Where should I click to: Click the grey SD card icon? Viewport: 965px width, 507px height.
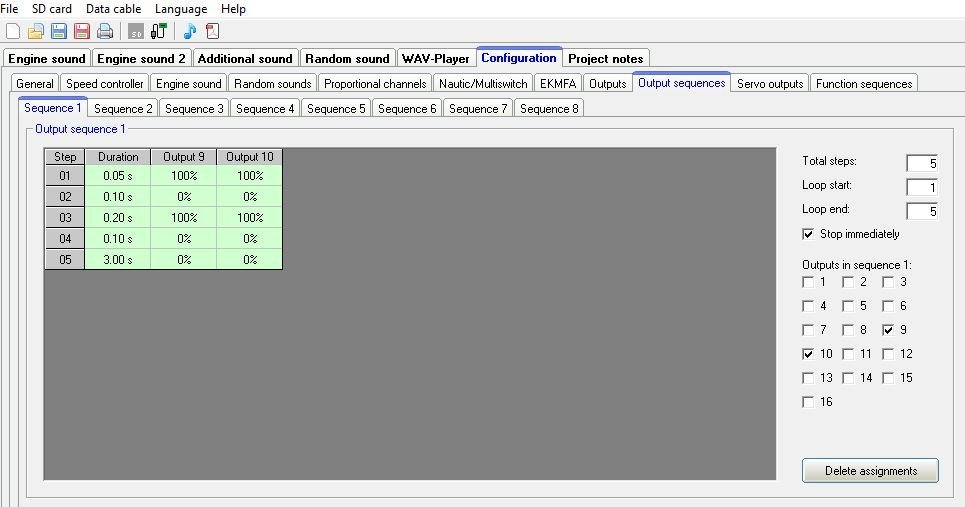[x=135, y=31]
